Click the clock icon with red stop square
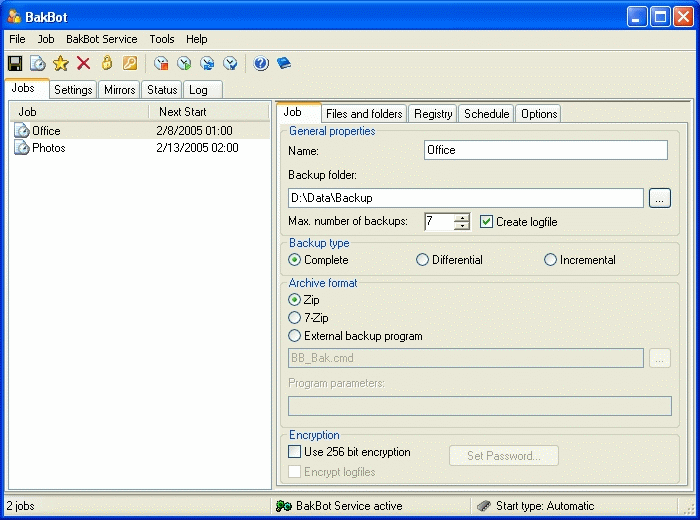Screen dimensions: 700x520 click(161, 63)
